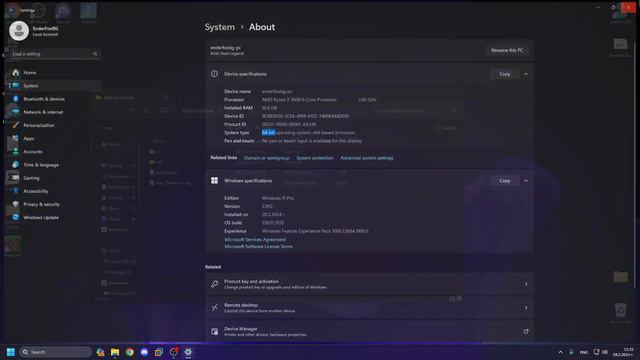Click the Device specifications info icon

[x=214, y=74]
